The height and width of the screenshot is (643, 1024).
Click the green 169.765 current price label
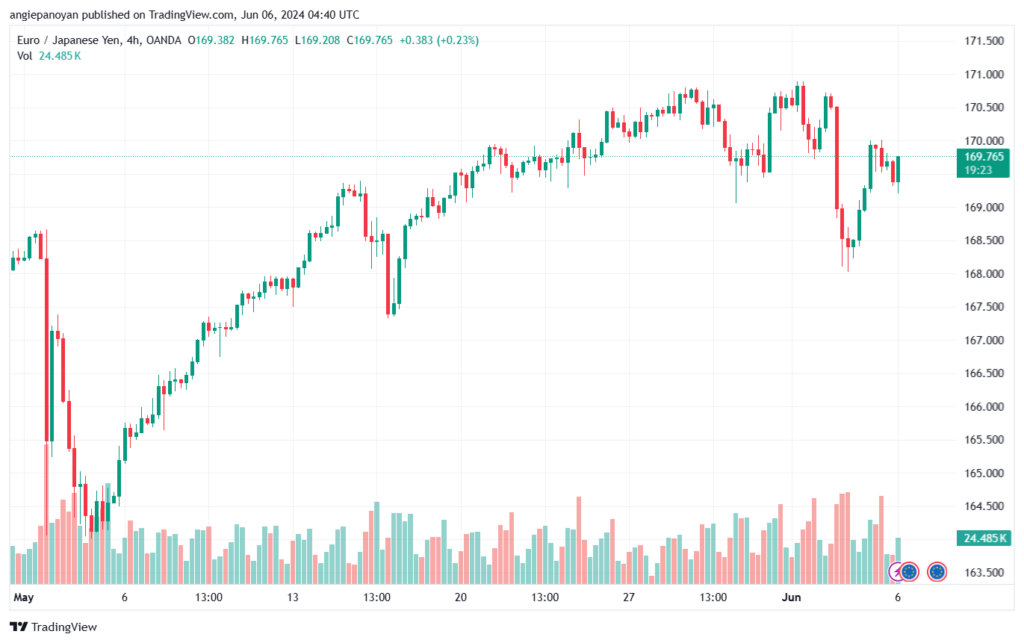(985, 156)
